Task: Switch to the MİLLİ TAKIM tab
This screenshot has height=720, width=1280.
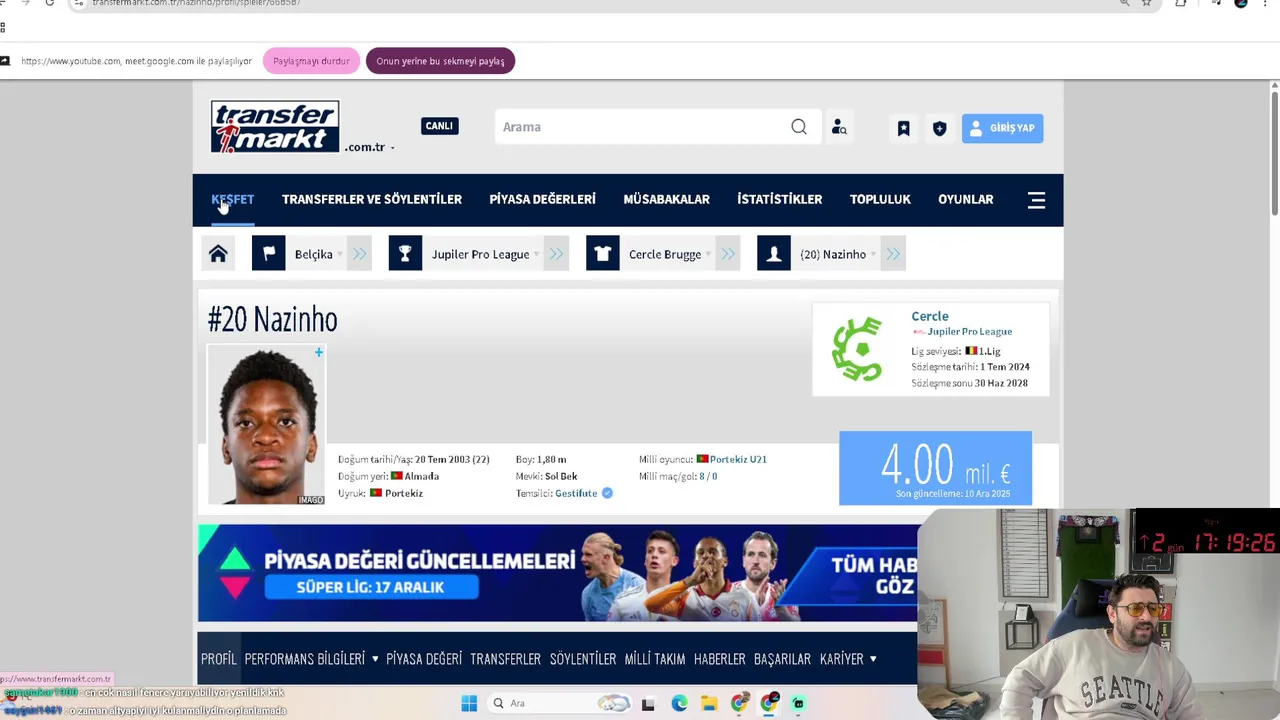Action: click(x=655, y=659)
